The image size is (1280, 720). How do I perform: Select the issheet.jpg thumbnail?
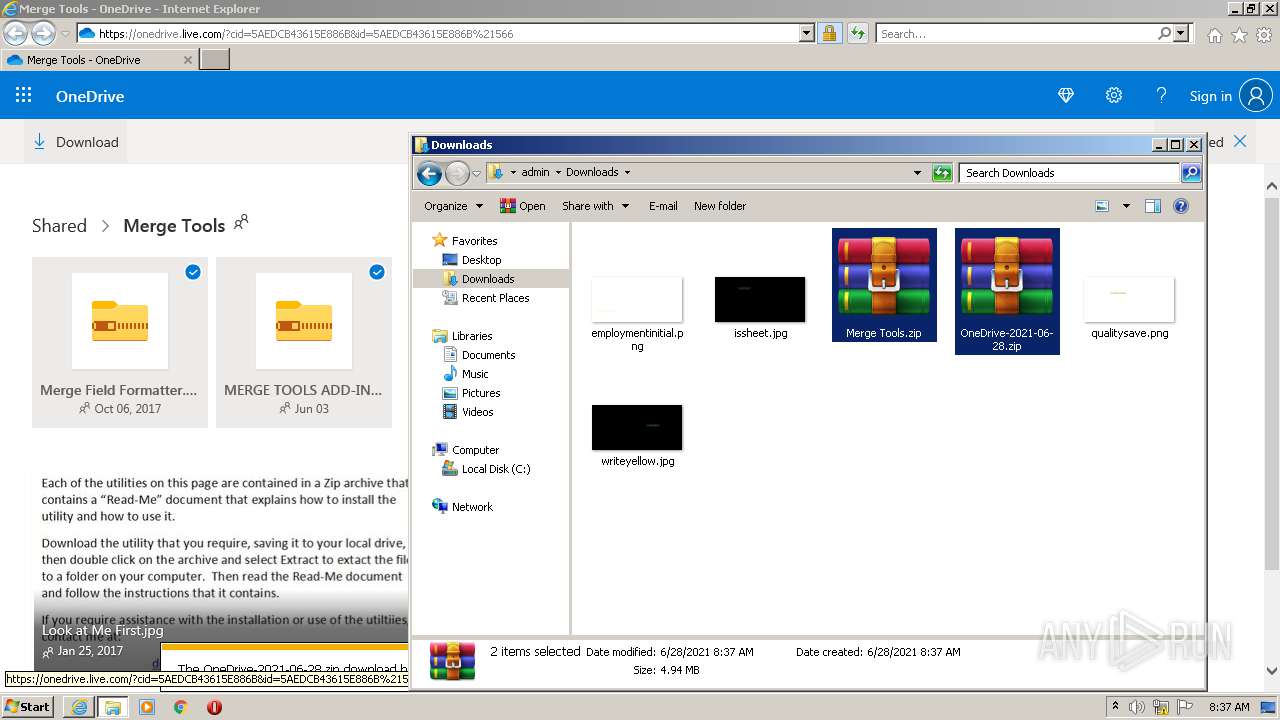(x=760, y=299)
